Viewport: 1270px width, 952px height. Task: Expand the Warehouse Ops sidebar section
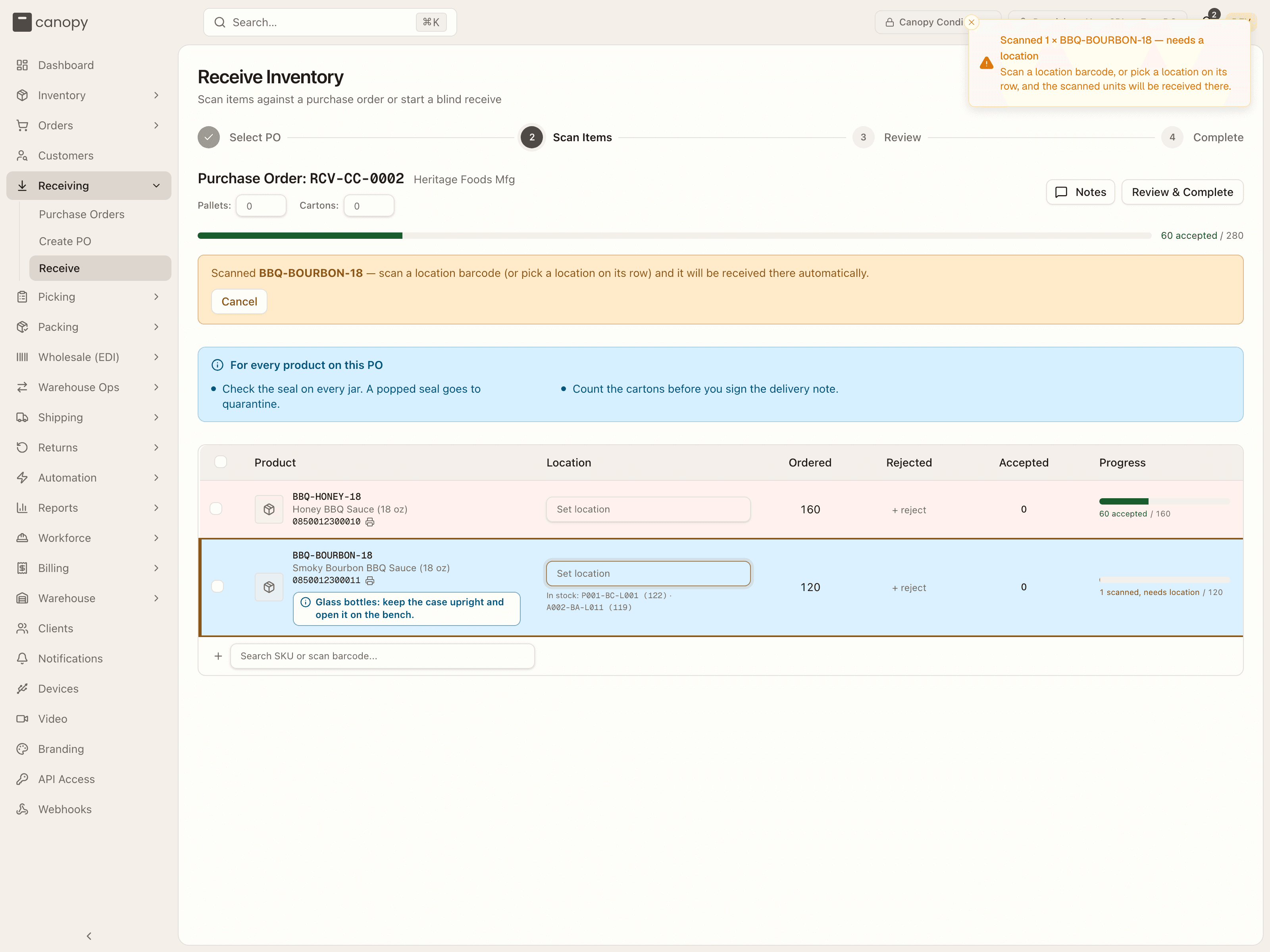point(89,387)
